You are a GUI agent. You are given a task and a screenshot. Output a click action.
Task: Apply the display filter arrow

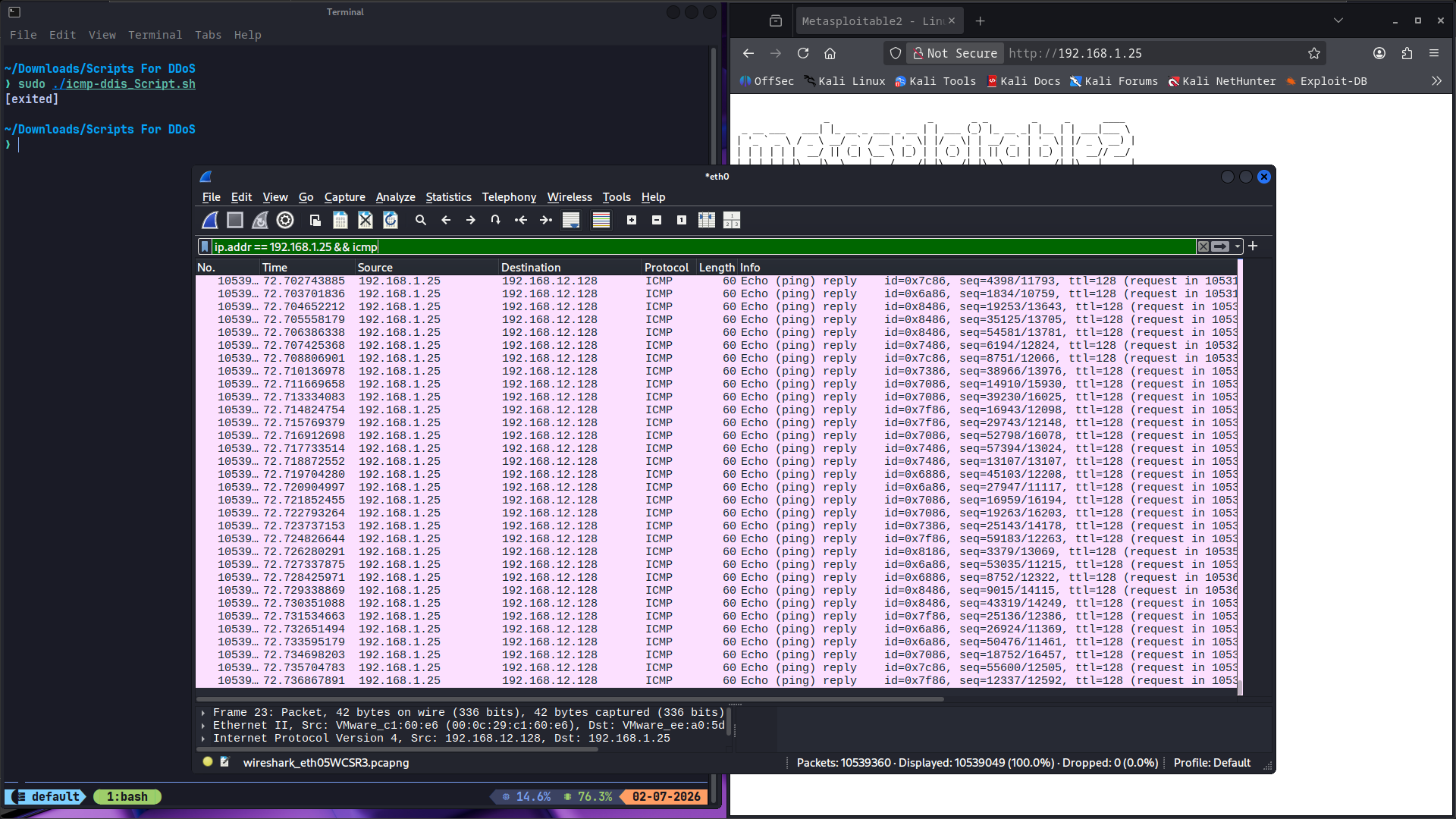click(x=1220, y=246)
